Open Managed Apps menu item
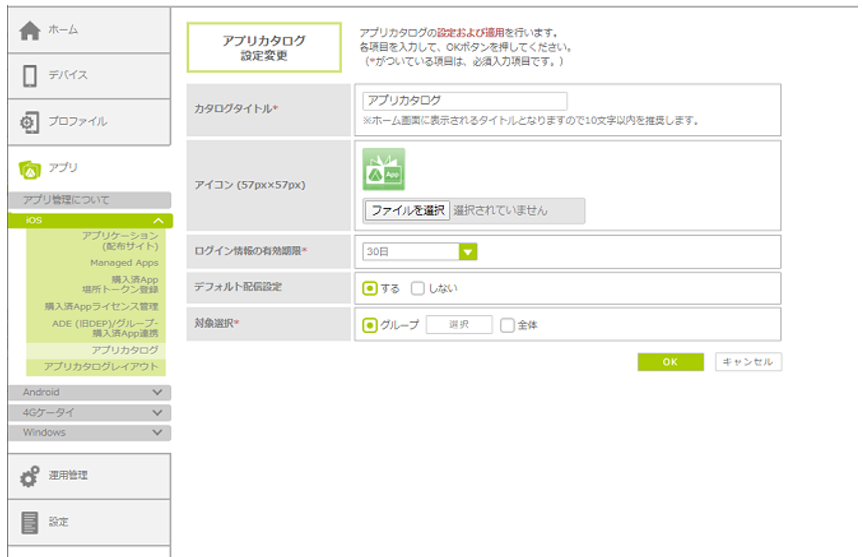 pyautogui.click(x=124, y=263)
